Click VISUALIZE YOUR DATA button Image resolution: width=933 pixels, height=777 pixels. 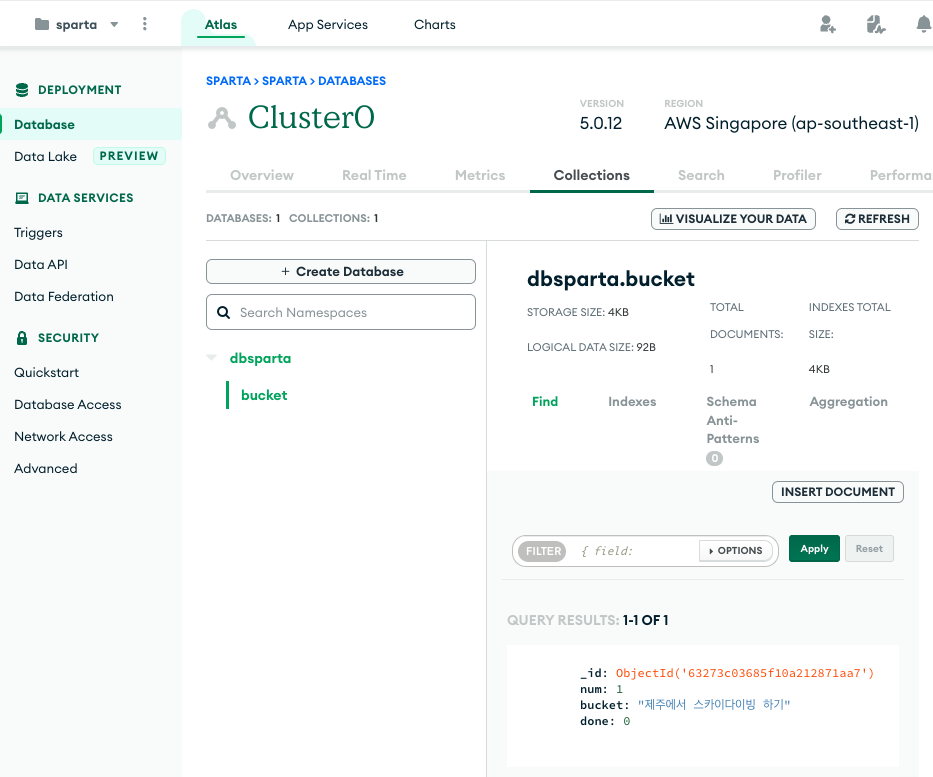click(x=733, y=219)
